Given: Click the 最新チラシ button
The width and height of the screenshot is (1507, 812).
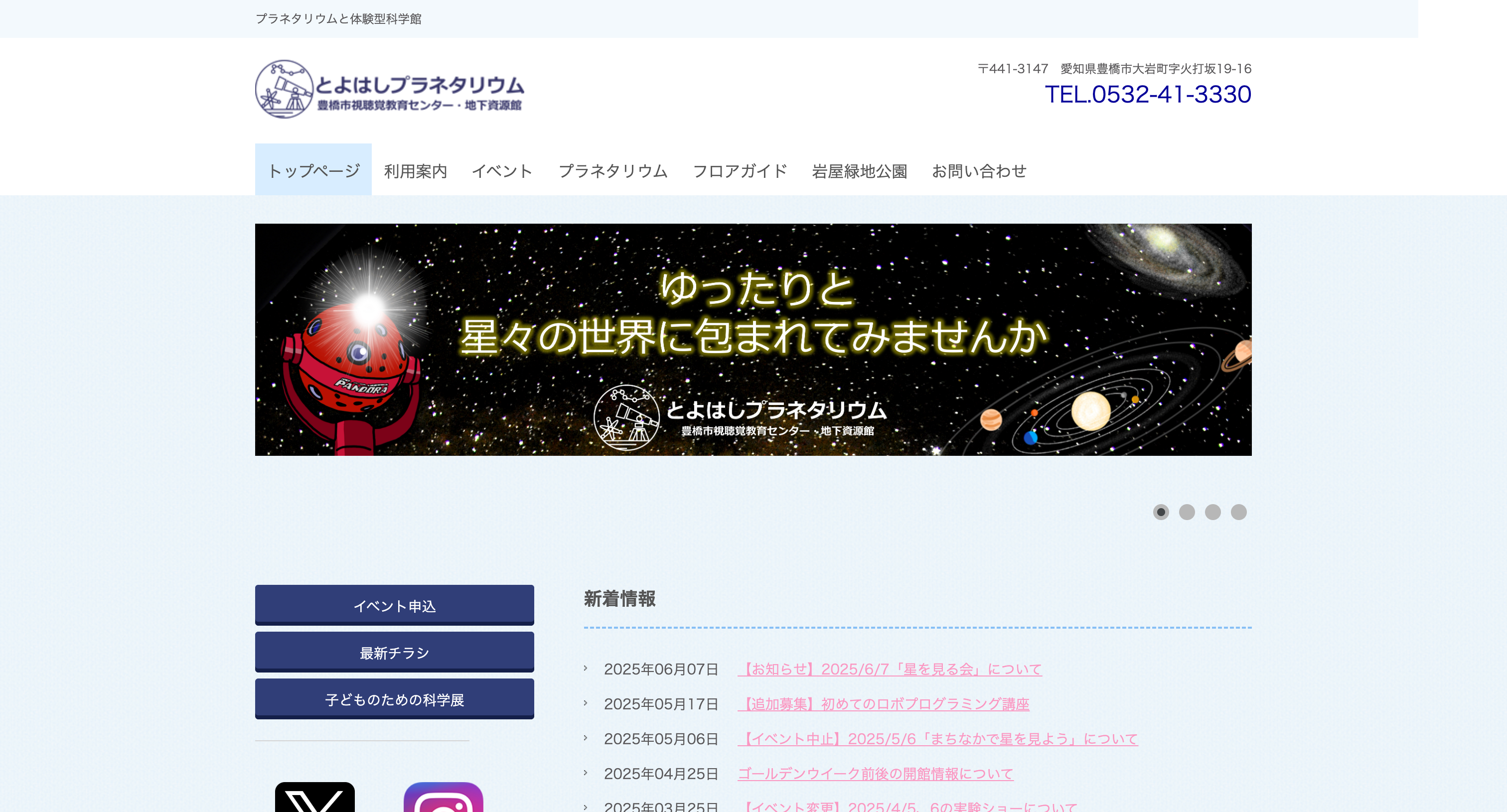Looking at the screenshot, I should (394, 652).
